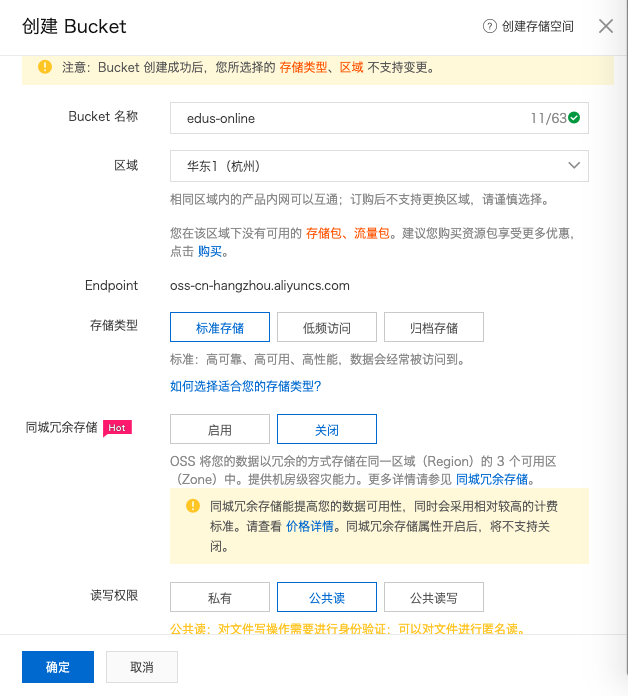628x696 pixels.
Task: Open 如何选择适合您的存储类型 link
Action: [x=245, y=386]
